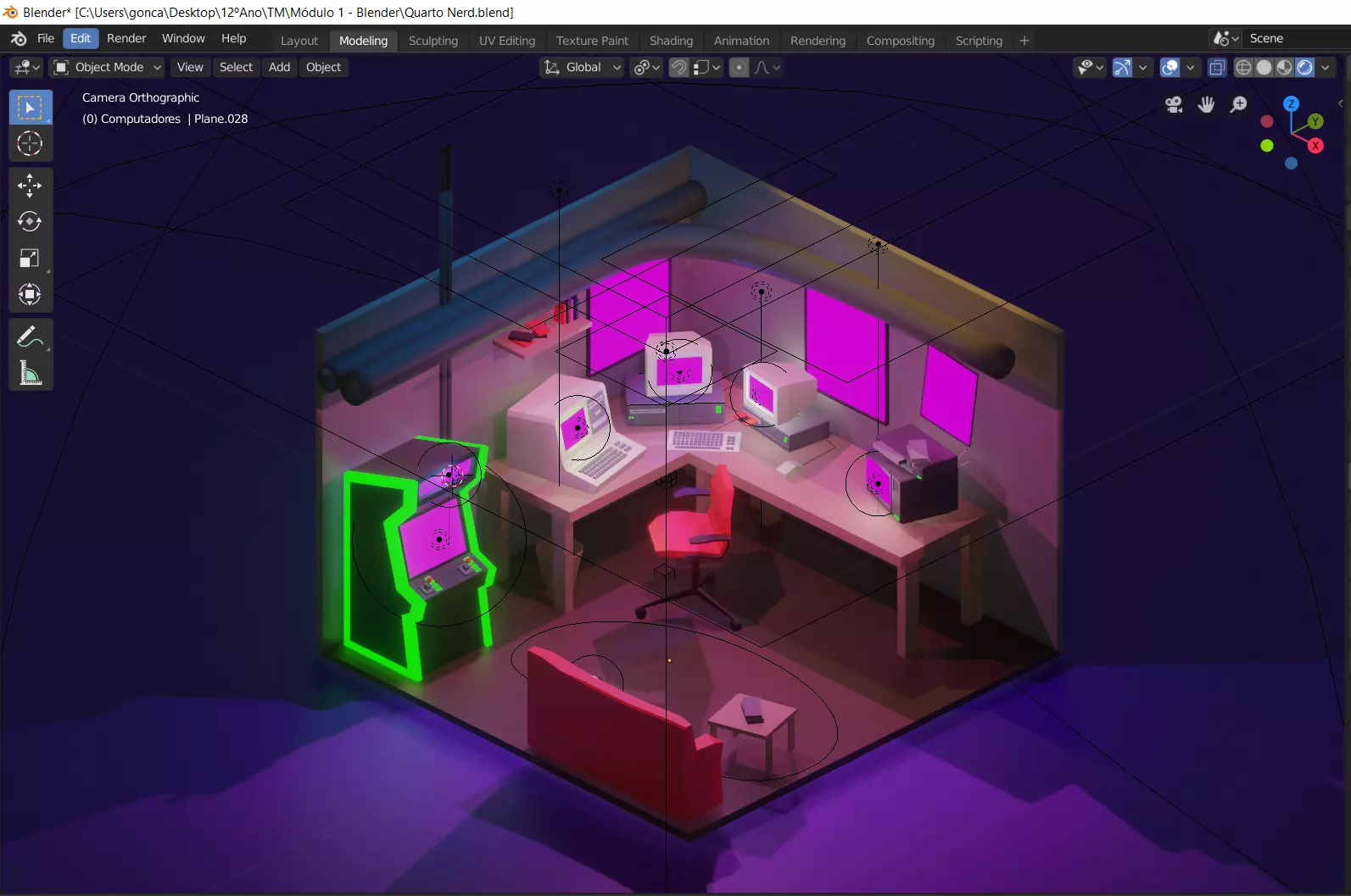The width and height of the screenshot is (1351, 896).
Task: Open the viewport Add menu
Action: (279, 68)
